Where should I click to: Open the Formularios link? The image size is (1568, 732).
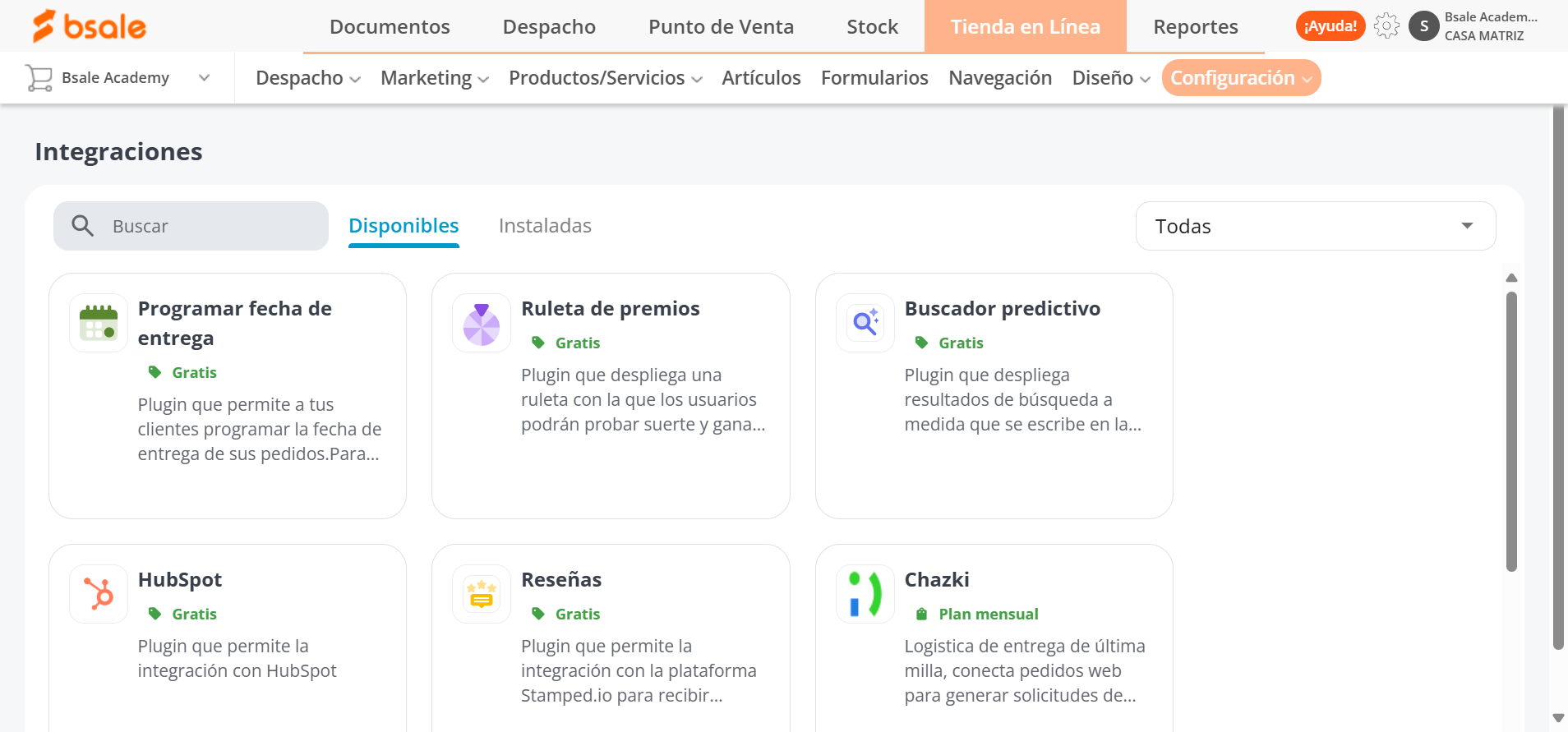click(x=874, y=78)
